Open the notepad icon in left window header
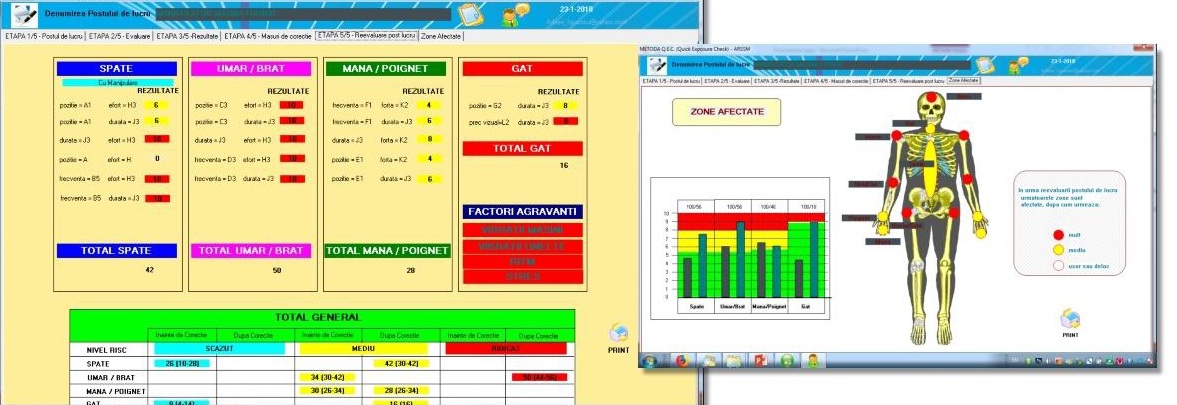 (x=467, y=15)
